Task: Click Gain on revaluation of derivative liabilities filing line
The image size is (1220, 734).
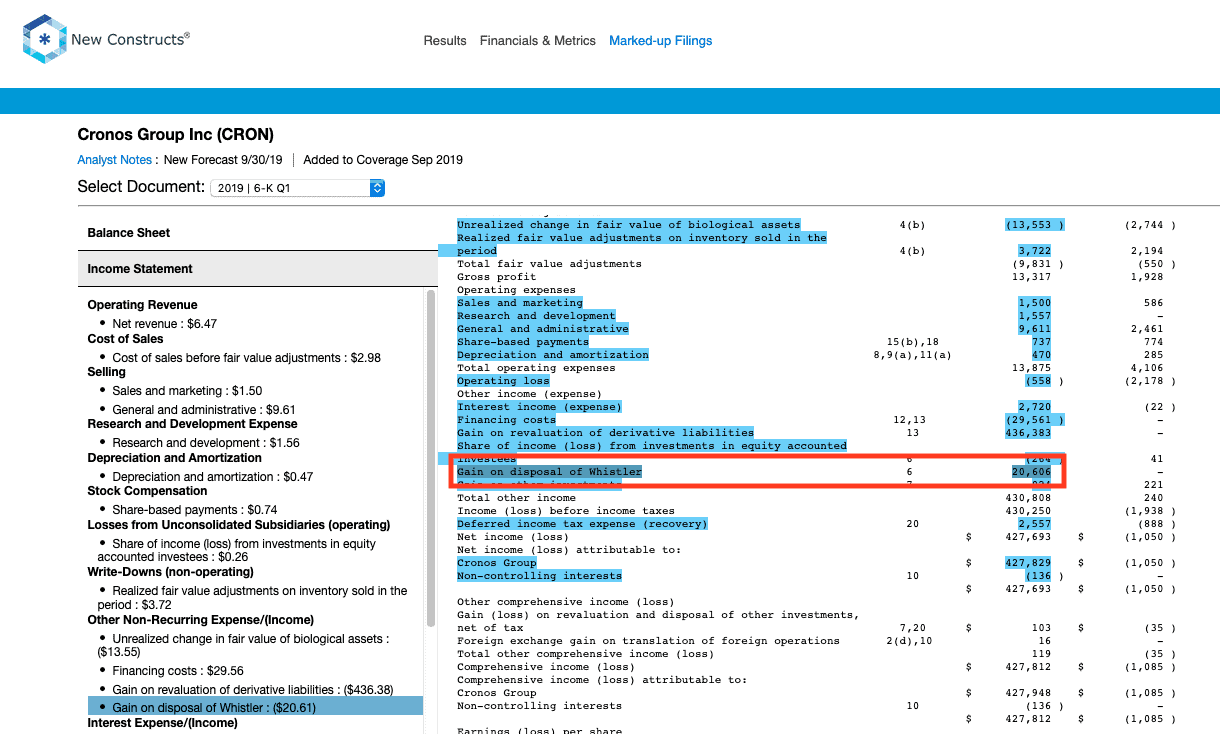Action: 605,433
